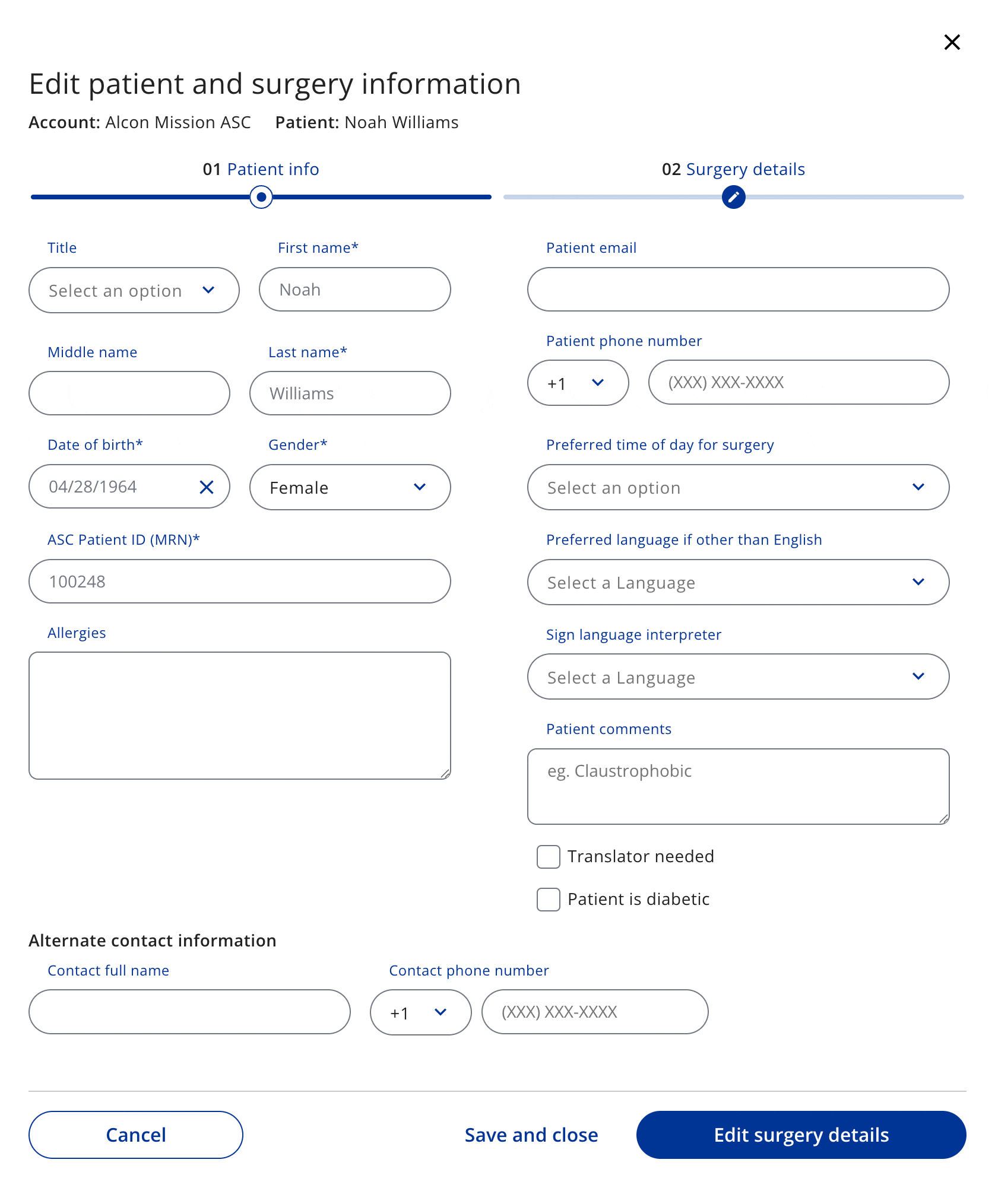Expand Preferred language dropdown
The width and height of the screenshot is (995, 1204).
pyautogui.click(x=738, y=582)
